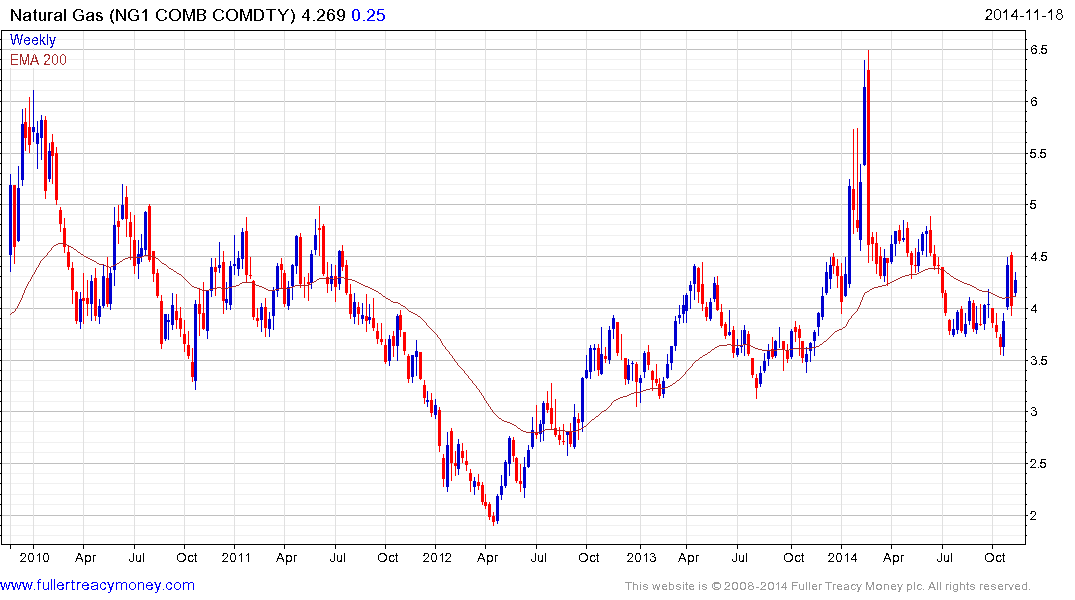Viewport: 1075px width, 600px height.
Task: Click the 5.5 price level on the y-axis
Action: point(1038,154)
